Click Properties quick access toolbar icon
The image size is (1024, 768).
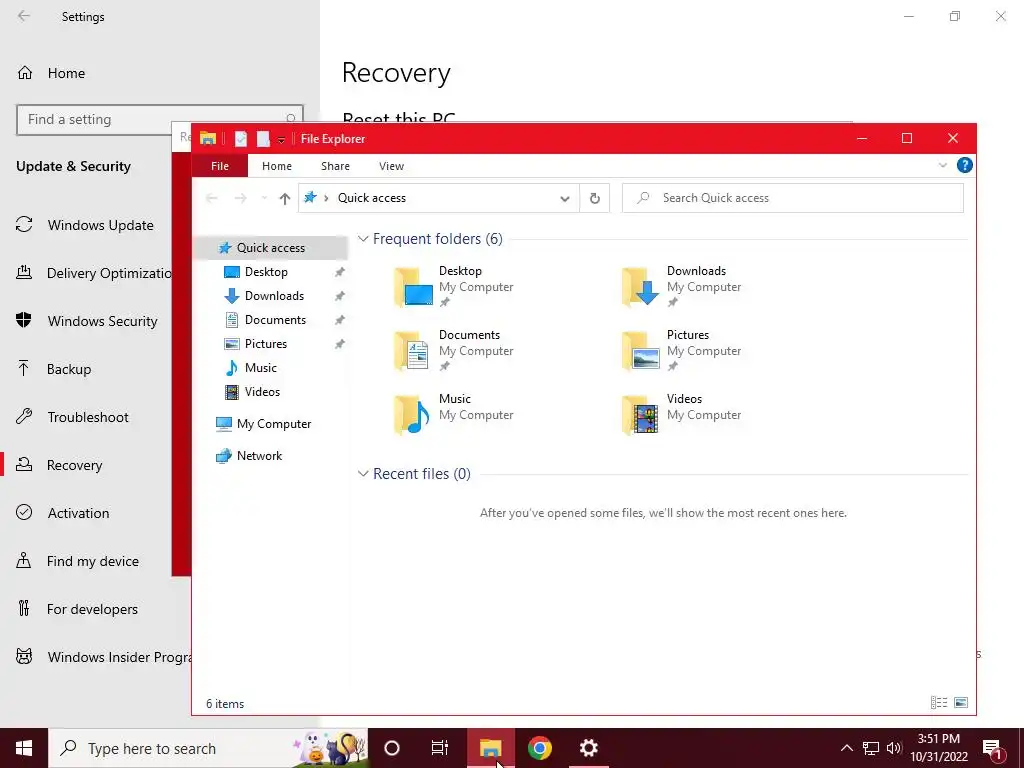(241, 138)
